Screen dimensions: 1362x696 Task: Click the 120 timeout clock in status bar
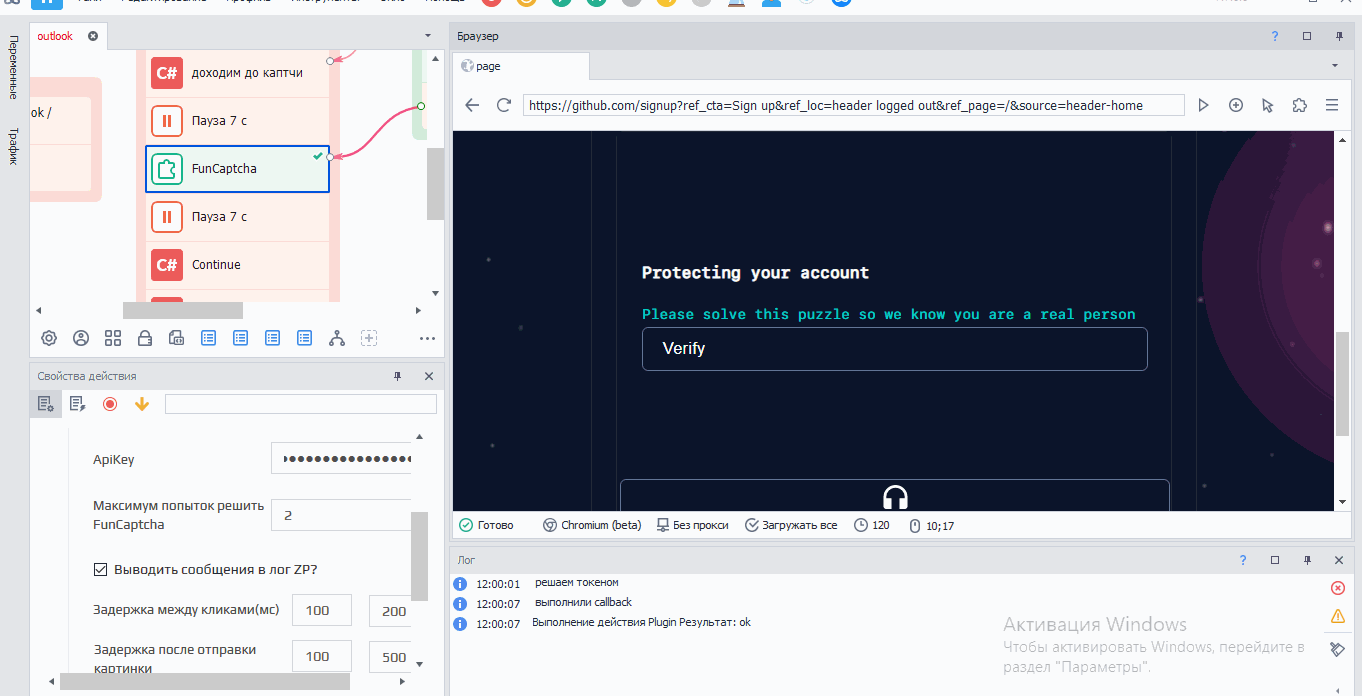pyautogui.click(x=872, y=525)
